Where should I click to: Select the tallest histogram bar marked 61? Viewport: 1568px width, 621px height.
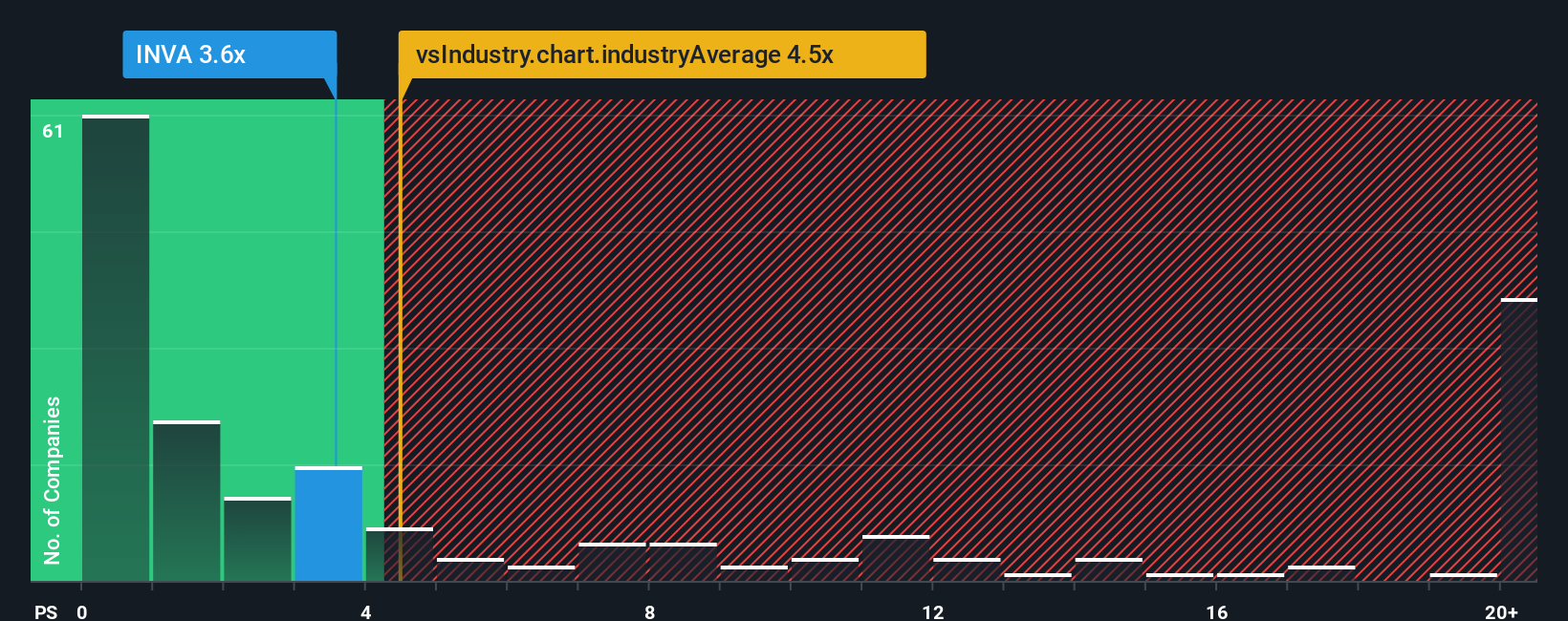[116, 348]
